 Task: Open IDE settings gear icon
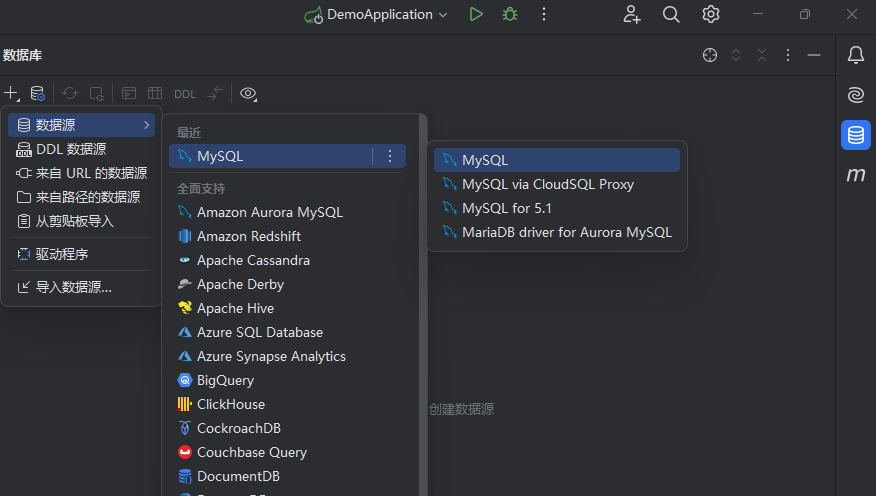point(711,14)
